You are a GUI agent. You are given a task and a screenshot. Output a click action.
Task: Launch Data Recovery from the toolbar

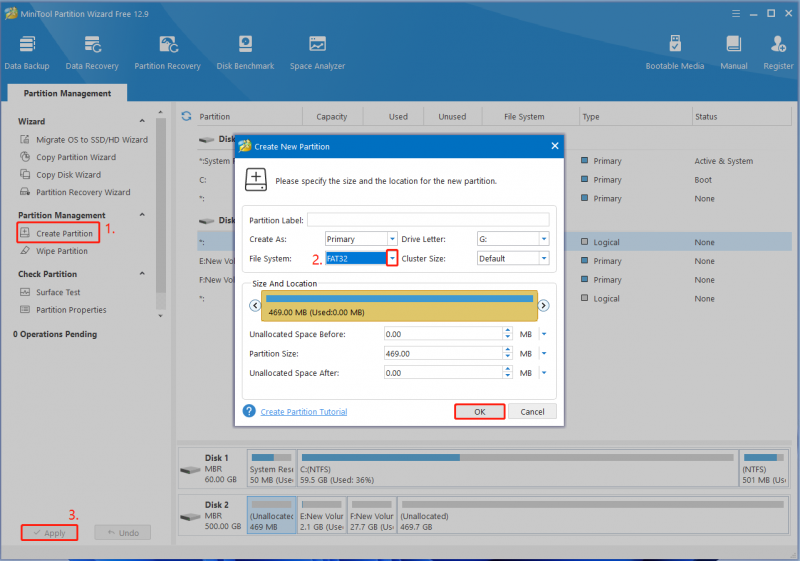pyautogui.click(x=92, y=52)
